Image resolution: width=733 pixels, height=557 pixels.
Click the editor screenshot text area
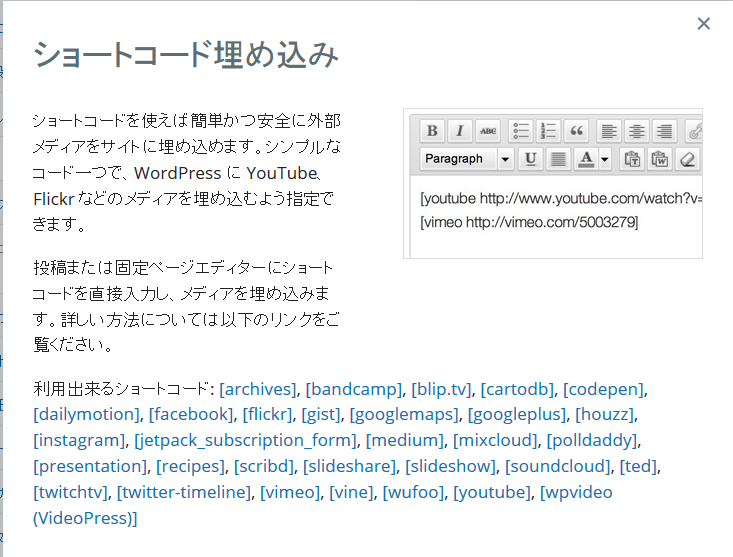[x=556, y=216]
